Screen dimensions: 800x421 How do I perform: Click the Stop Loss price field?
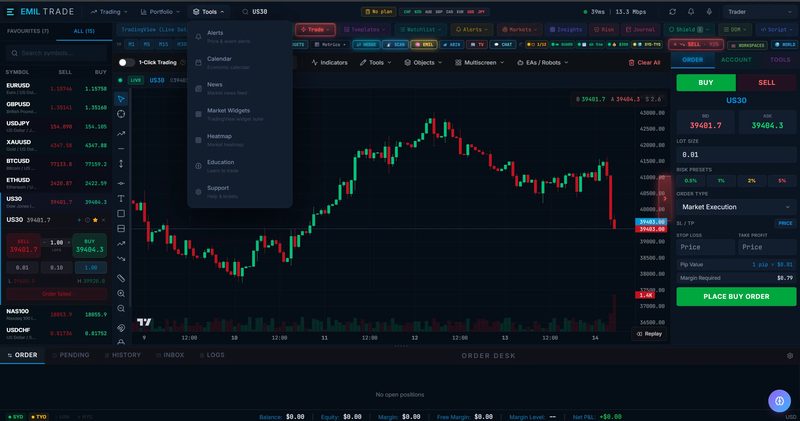705,247
